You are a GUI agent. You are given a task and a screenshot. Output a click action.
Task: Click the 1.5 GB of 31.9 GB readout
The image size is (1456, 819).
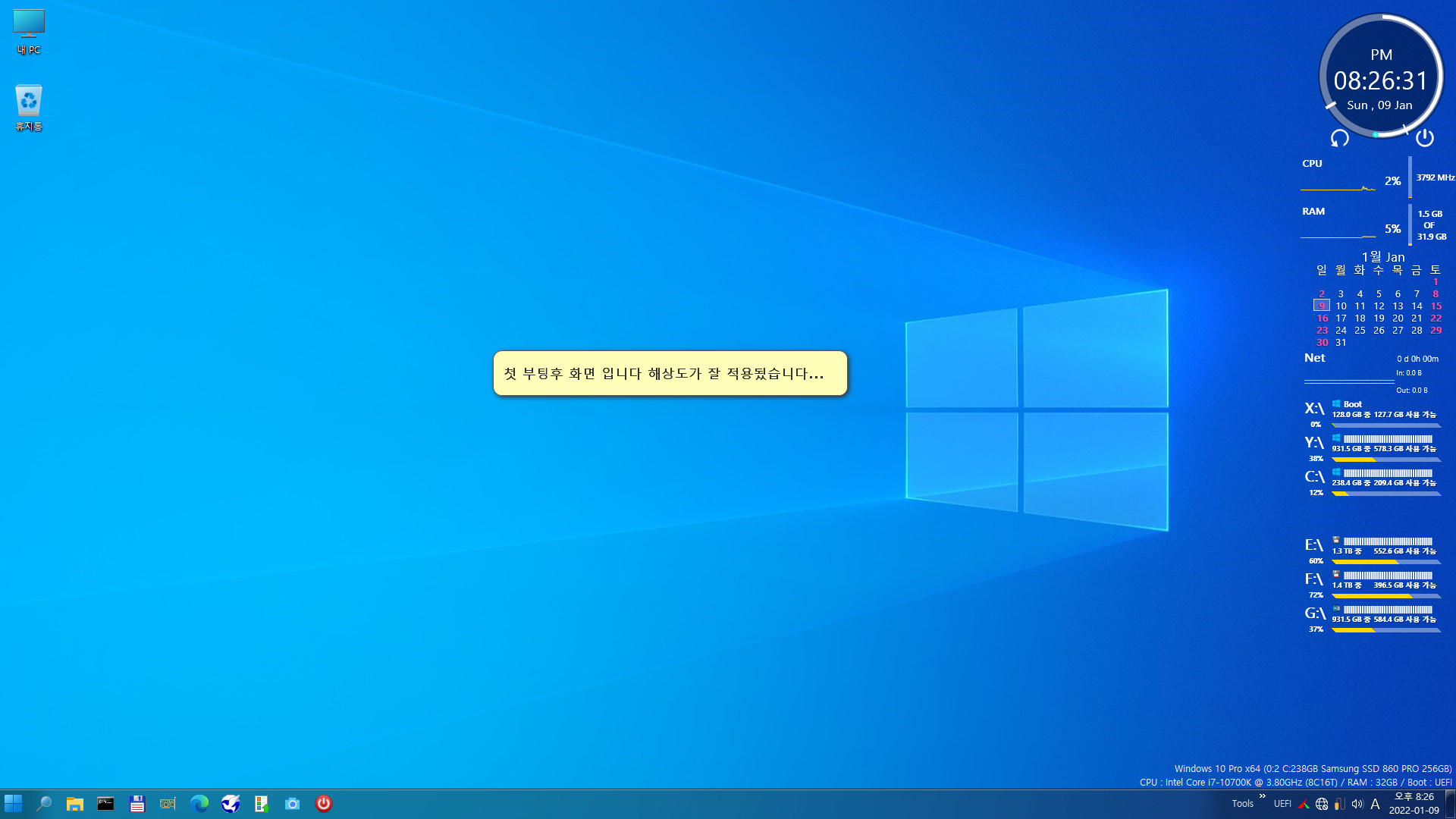1431,225
